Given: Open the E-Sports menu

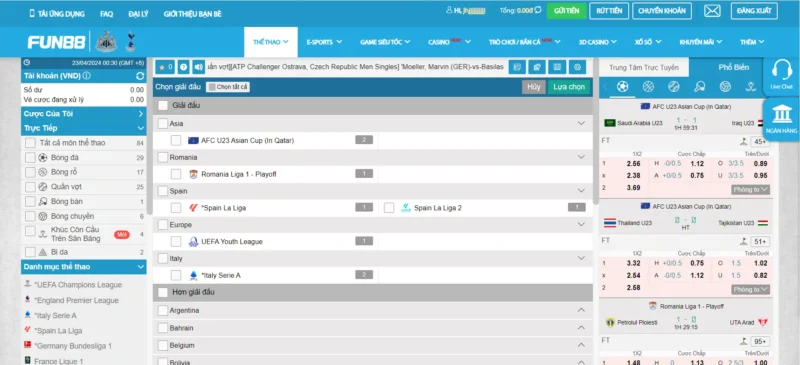Looking at the screenshot, I should [324, 42].
